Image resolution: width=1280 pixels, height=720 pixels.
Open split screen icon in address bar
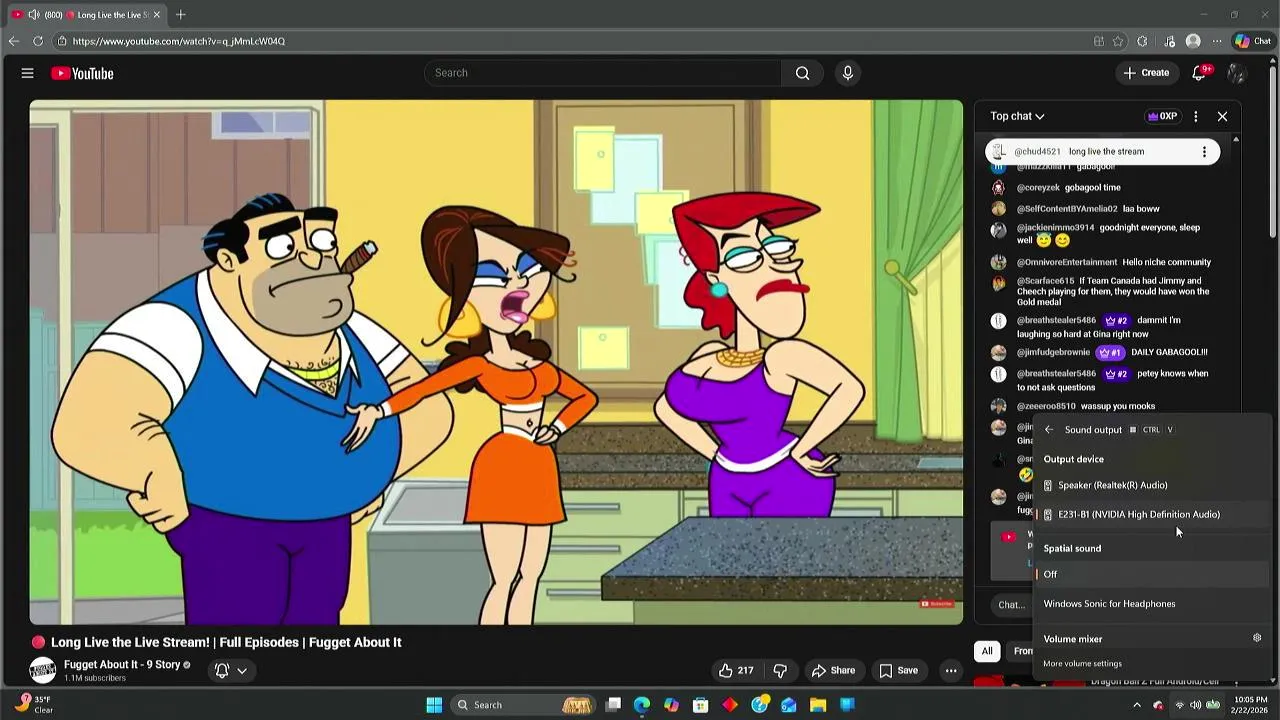tap(1099, 41)
